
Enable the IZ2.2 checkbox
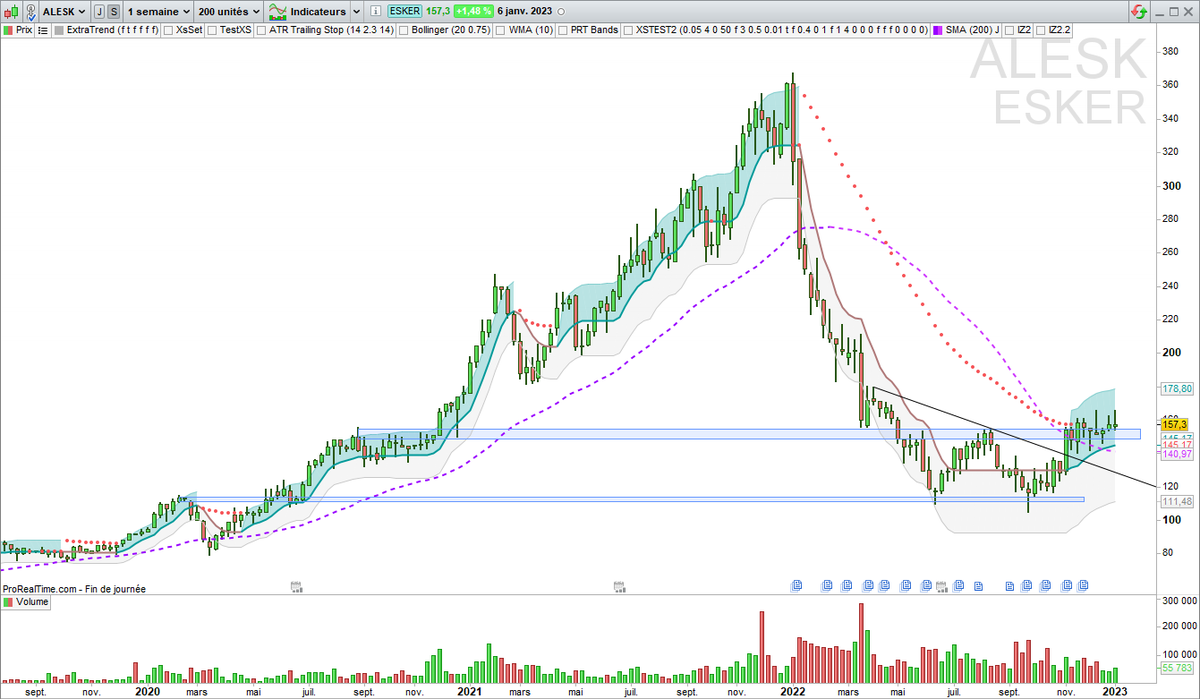tap(1041, 30)
